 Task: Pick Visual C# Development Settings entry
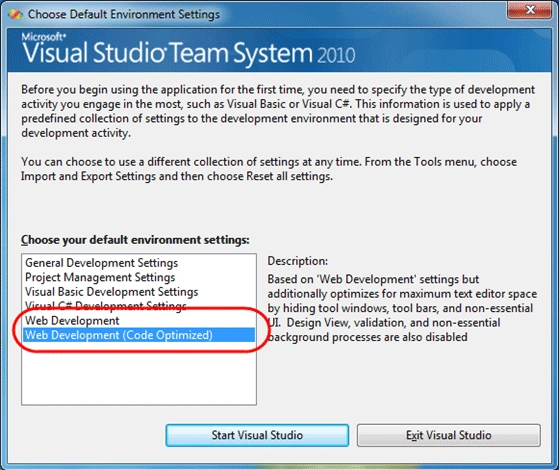pyautogui.click(x=139, y=306)
